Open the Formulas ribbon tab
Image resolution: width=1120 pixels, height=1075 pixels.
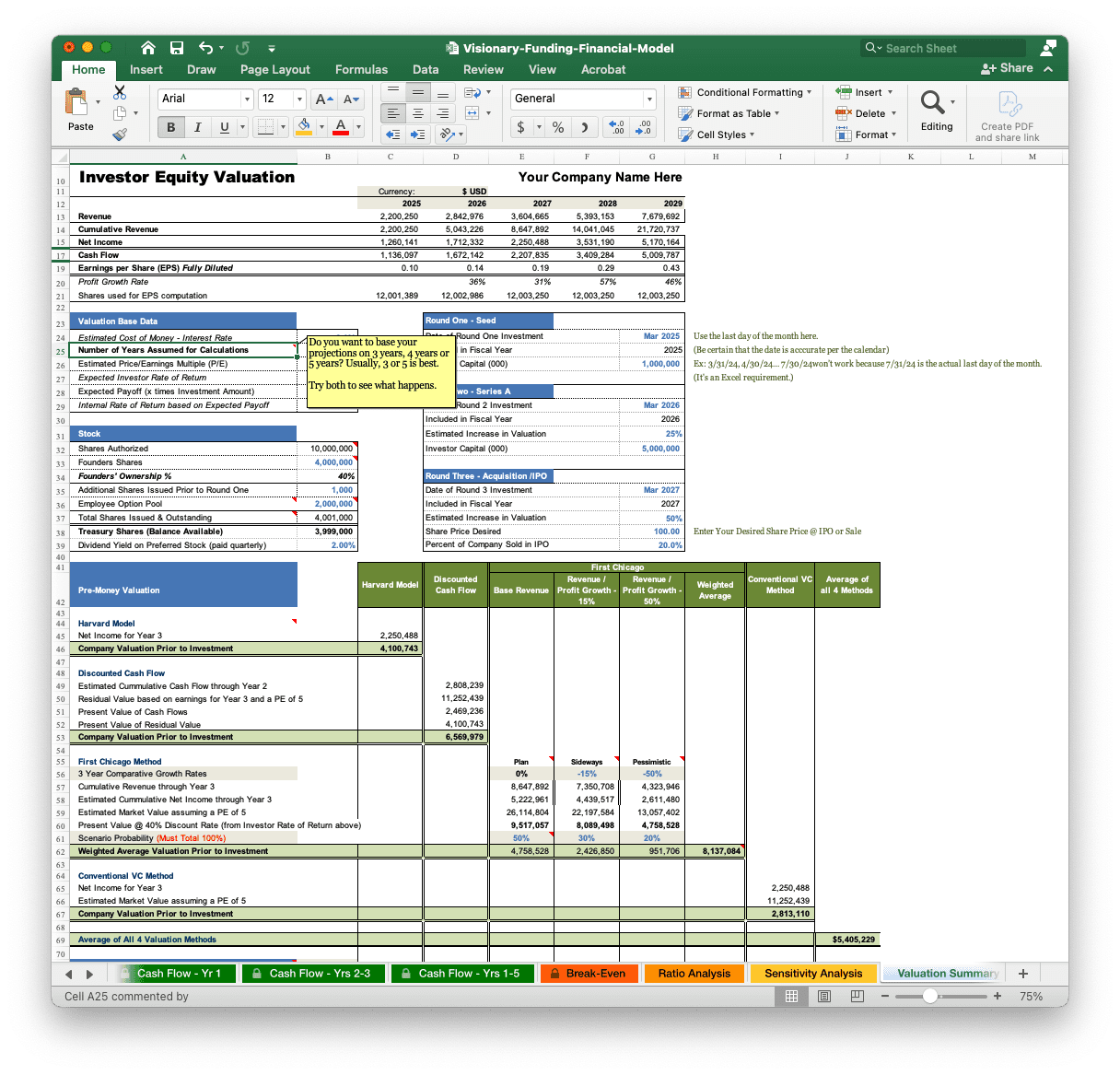coord(361,69)
